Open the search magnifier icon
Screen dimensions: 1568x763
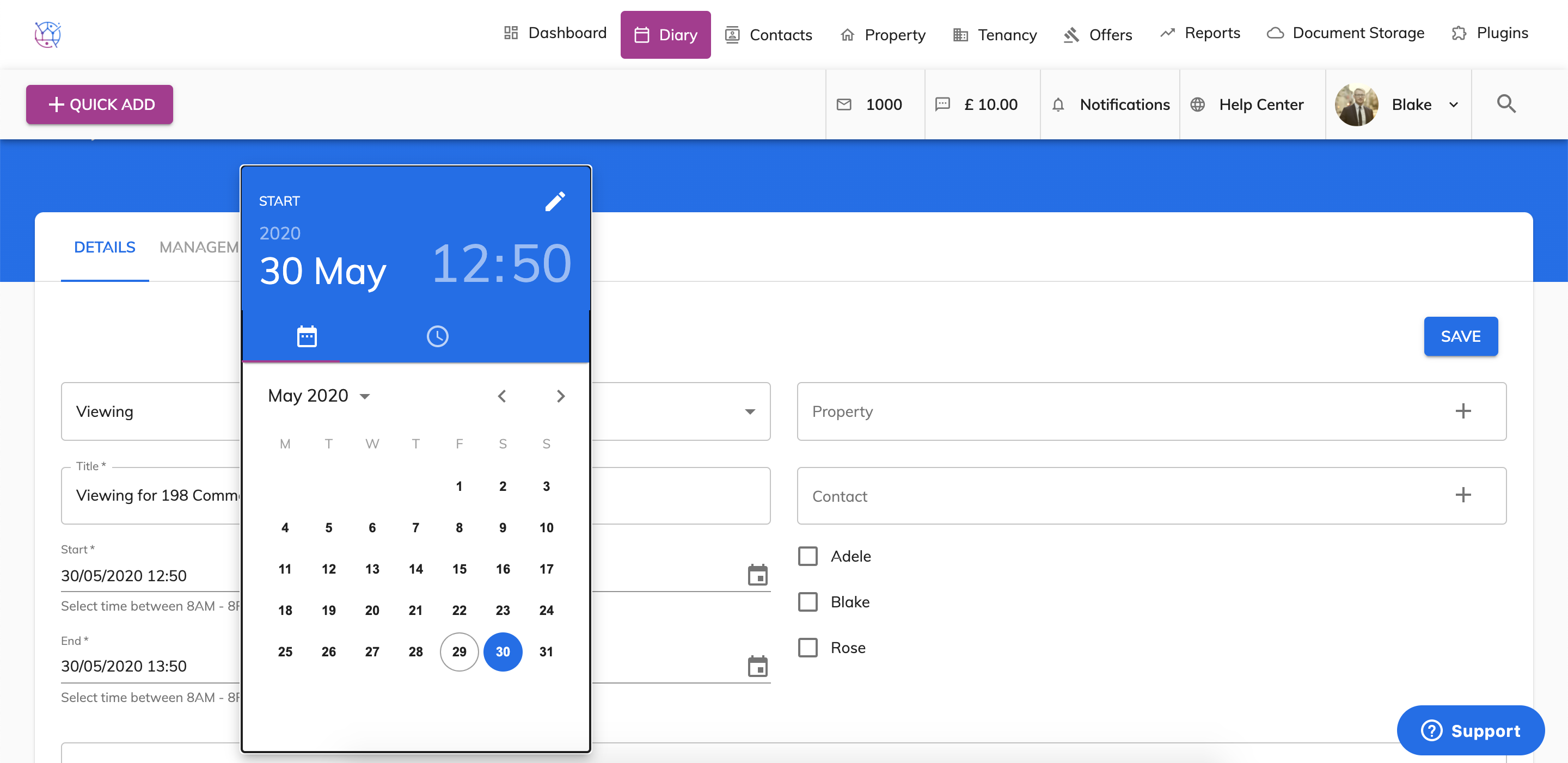coord(1505,104)
